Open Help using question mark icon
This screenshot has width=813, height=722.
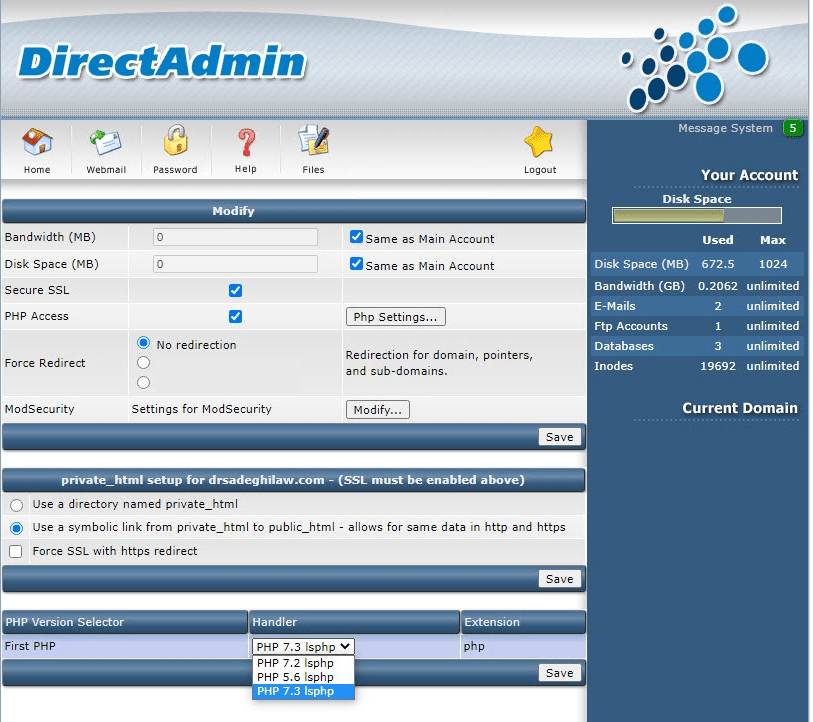[x=246, y=143]
